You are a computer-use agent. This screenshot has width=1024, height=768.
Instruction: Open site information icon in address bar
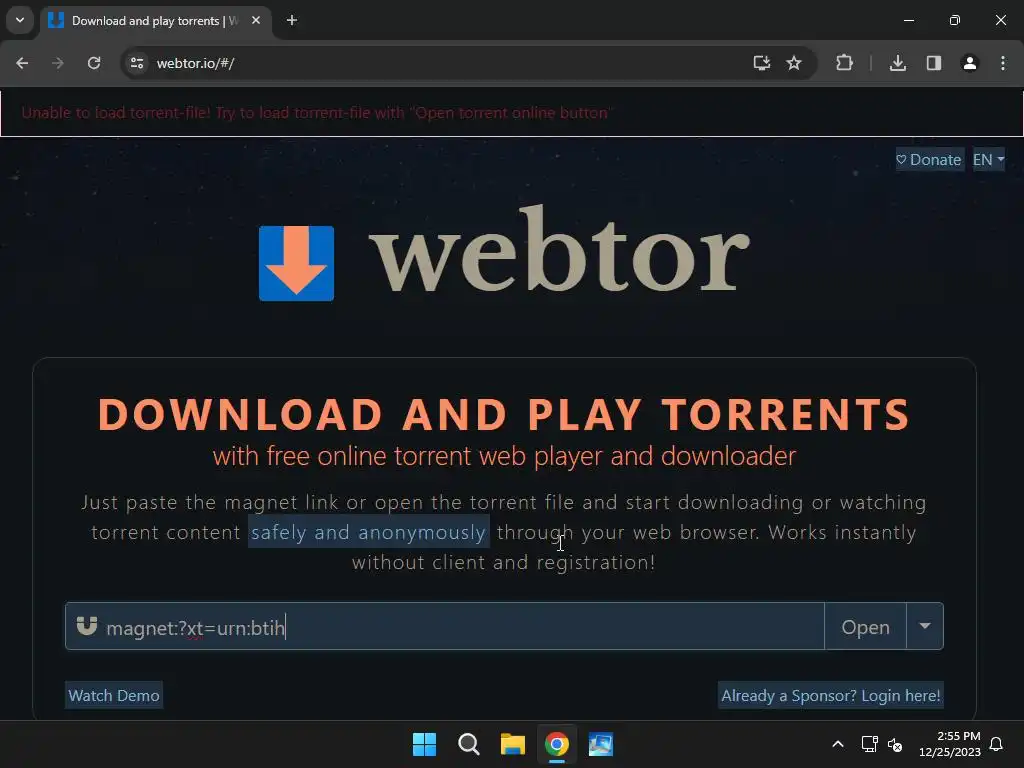point(137,63)
